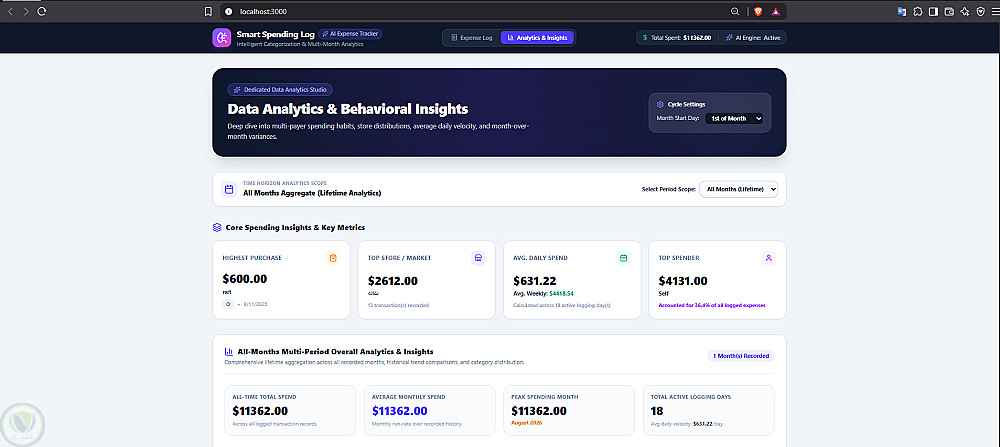Viewport: 1000px width, 447px height.
Task: Click the Smart Spending Log app logo
Action: (x=221, y=38)
